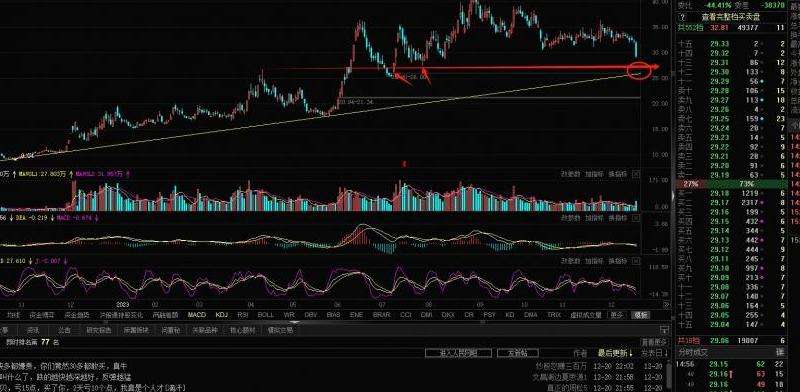The image size is (800, 392).
Task: Select the BRAR indicator tab
Action: [381, 315]
